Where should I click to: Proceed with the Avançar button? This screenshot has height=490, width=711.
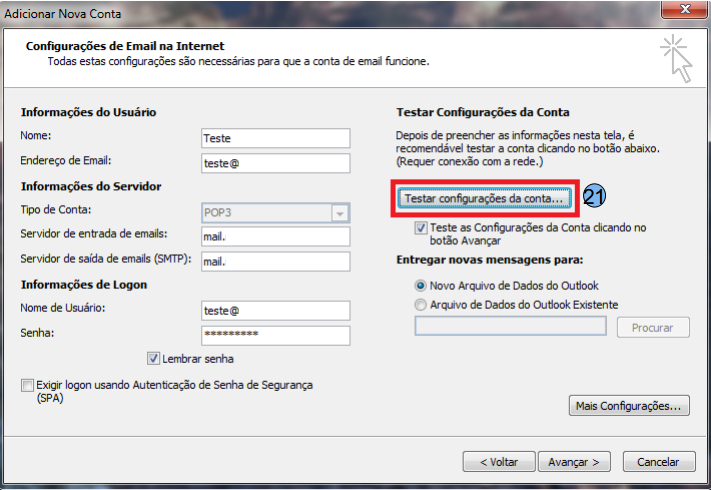pyautogui.click(x=574, y=461)
